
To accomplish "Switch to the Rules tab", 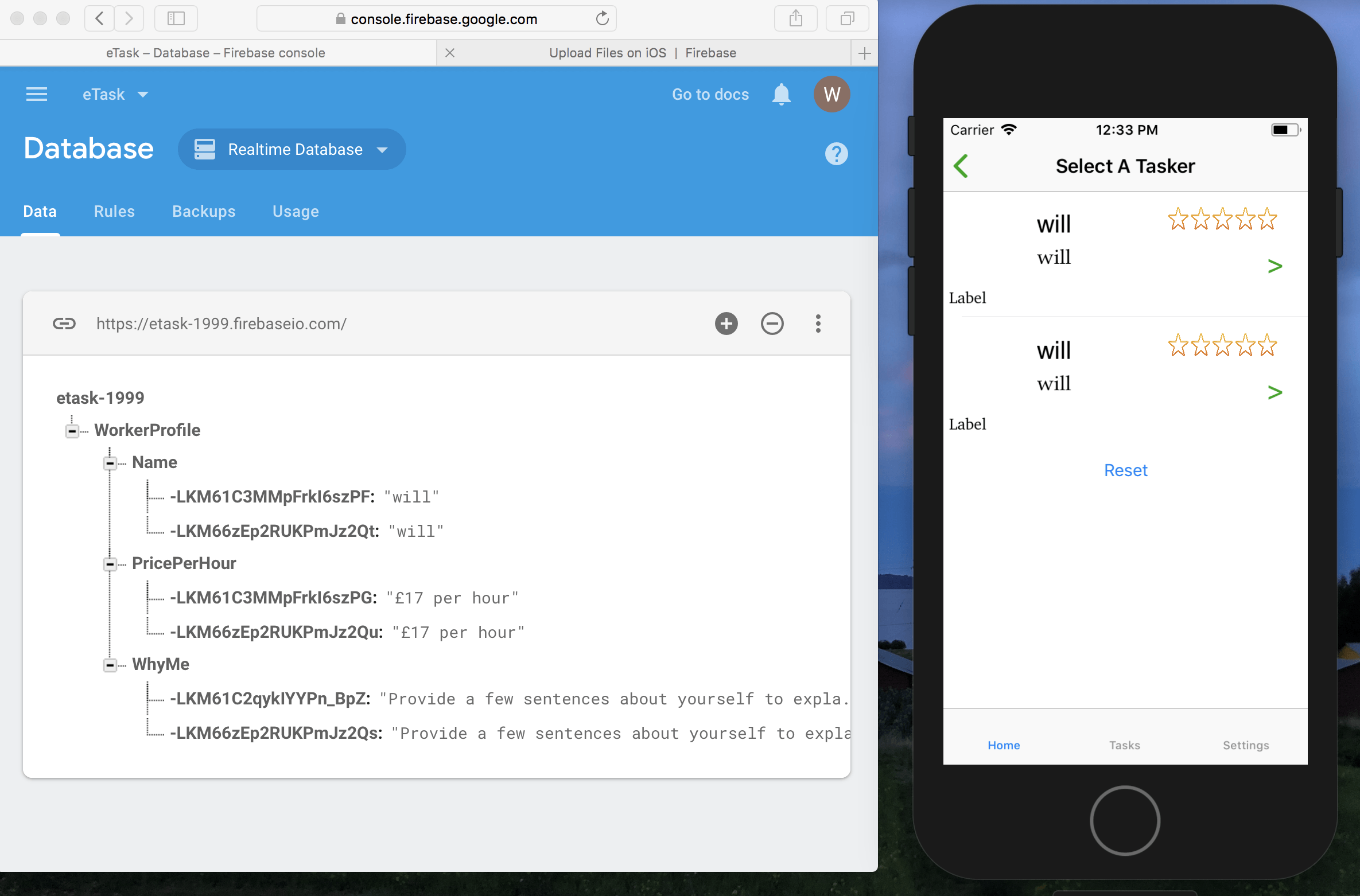I will pos(114,212).
